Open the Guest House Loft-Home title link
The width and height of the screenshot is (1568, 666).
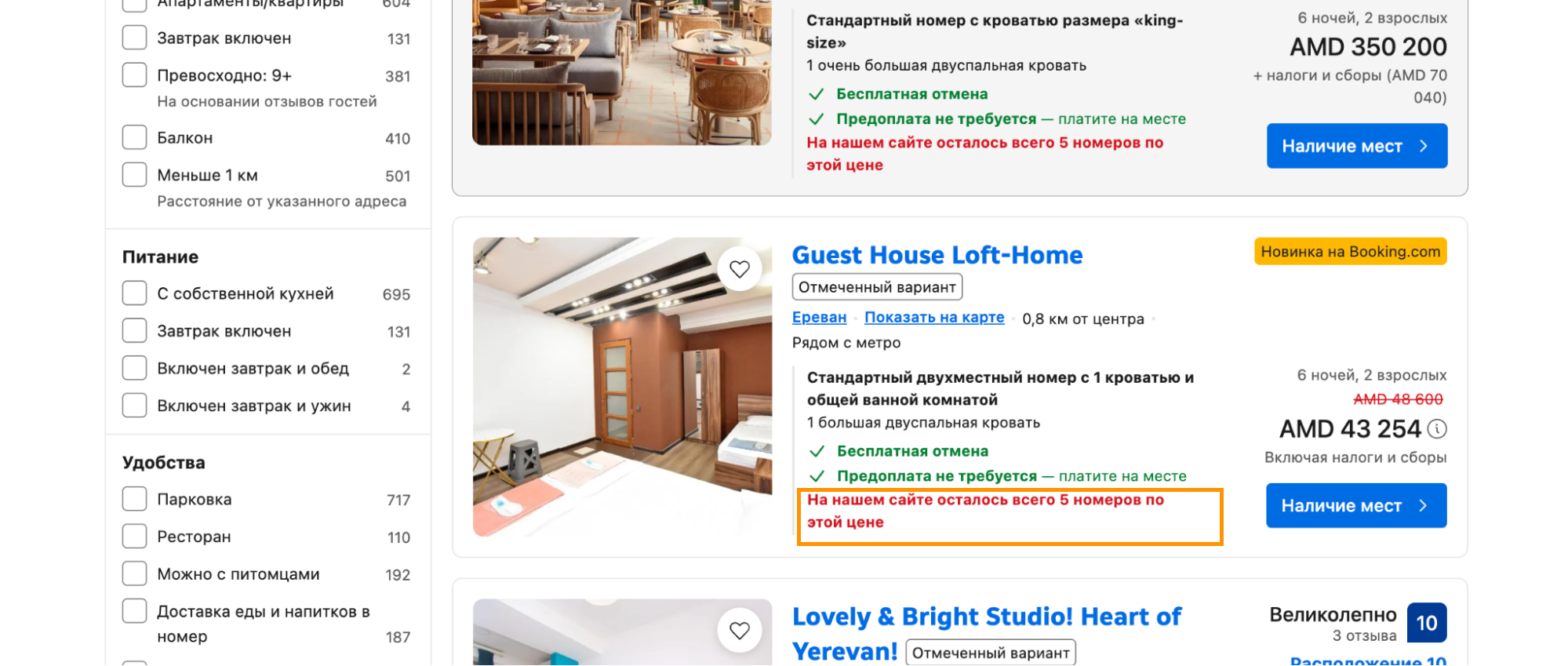[937, 255]
